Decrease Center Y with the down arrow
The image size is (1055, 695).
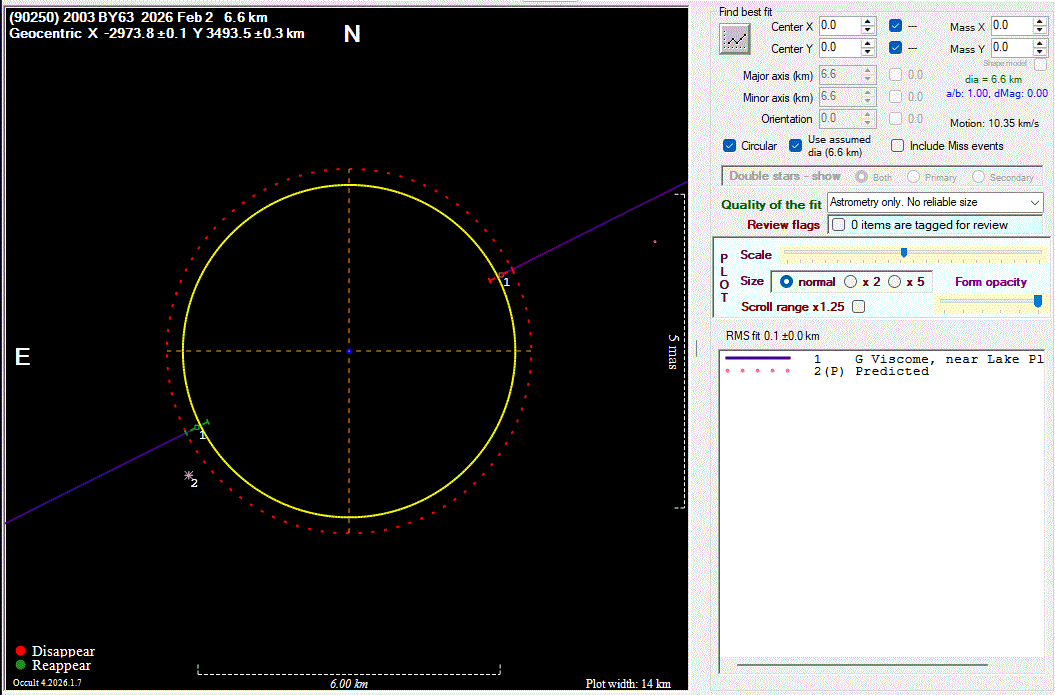click(868, 53)
